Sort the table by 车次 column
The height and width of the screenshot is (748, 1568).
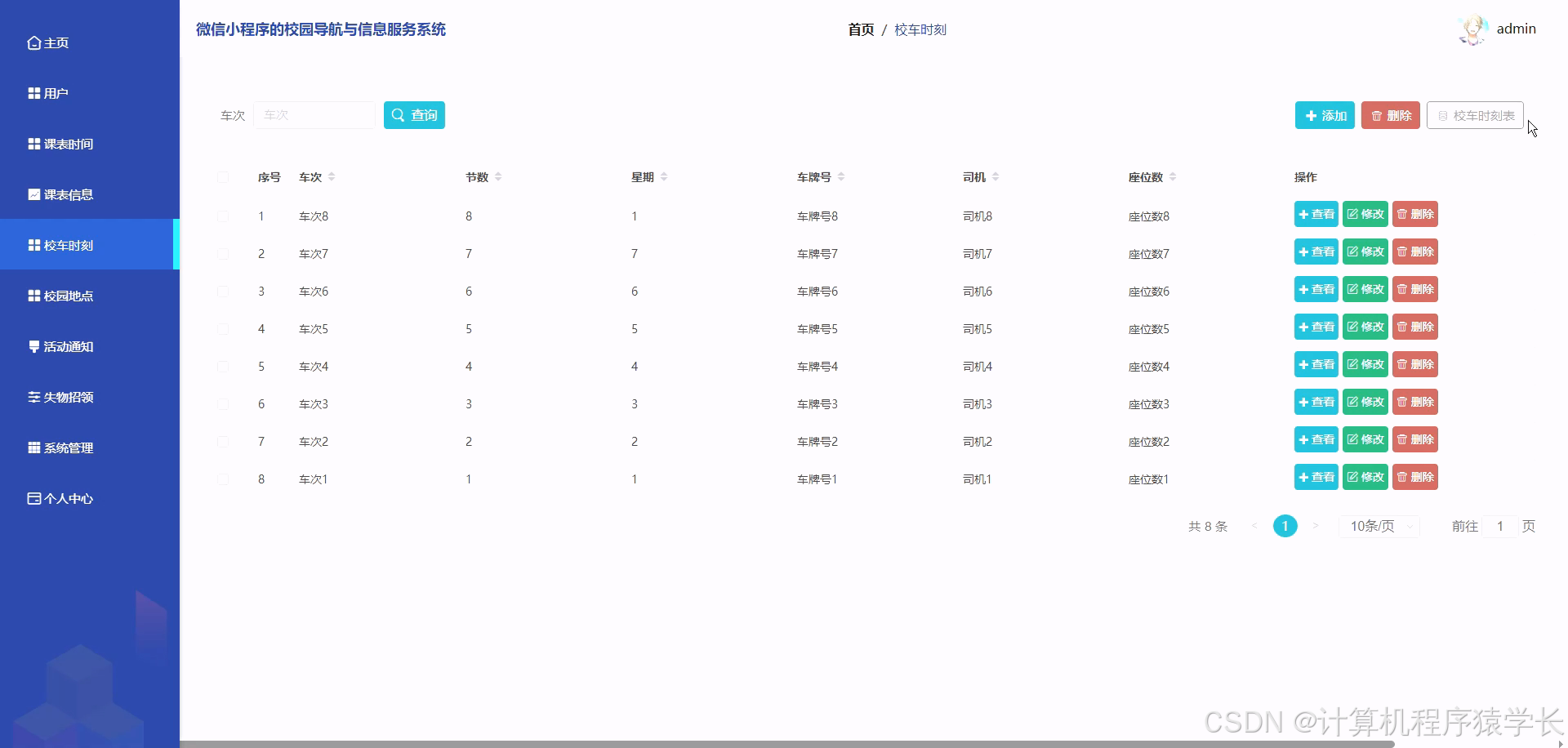(332, 177)
